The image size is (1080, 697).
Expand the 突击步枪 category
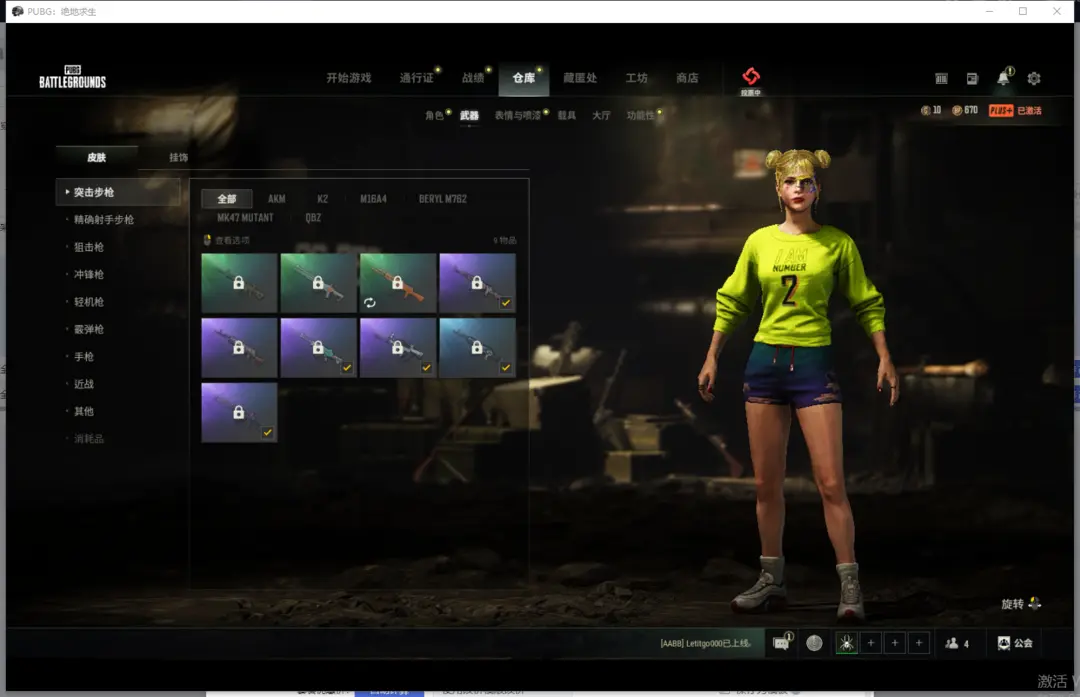pos(118,192)
